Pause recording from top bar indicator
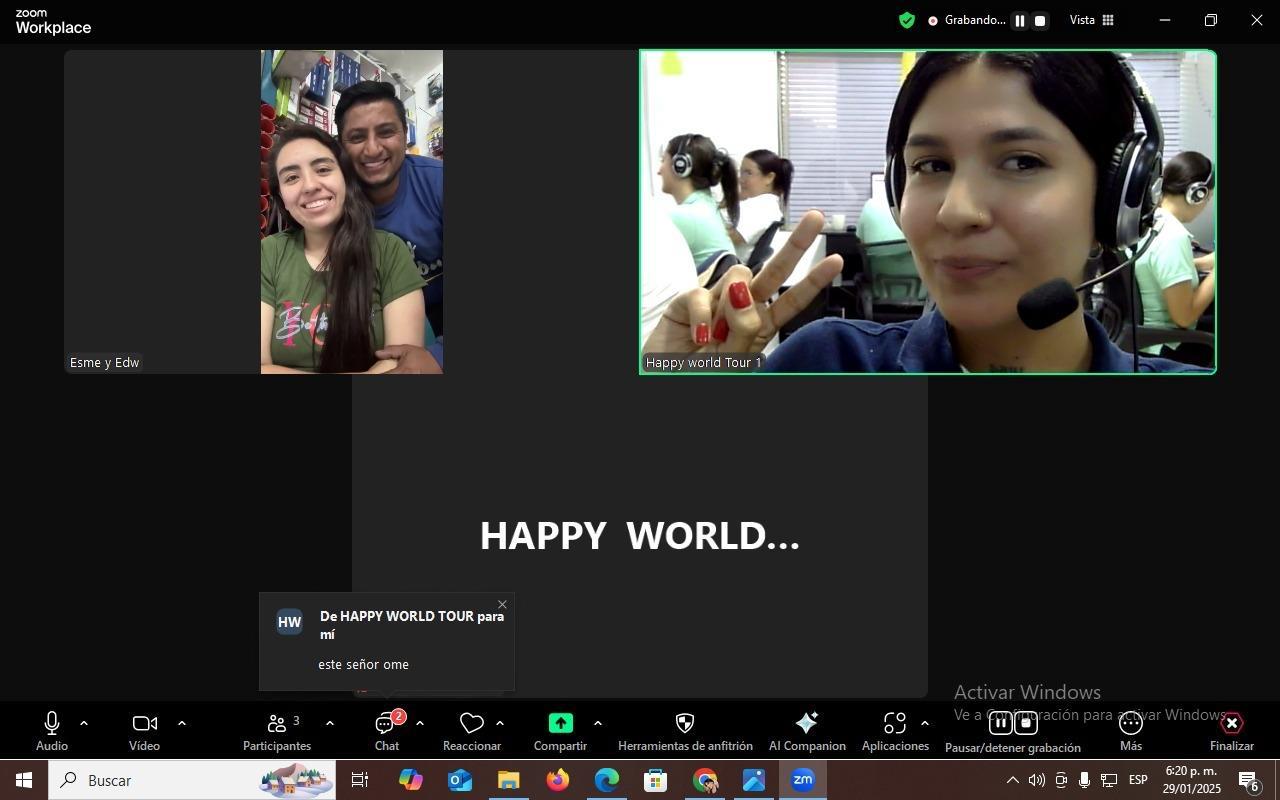Image resolution: width=1280 pixels, height=800 pixels. (1020, 20)
